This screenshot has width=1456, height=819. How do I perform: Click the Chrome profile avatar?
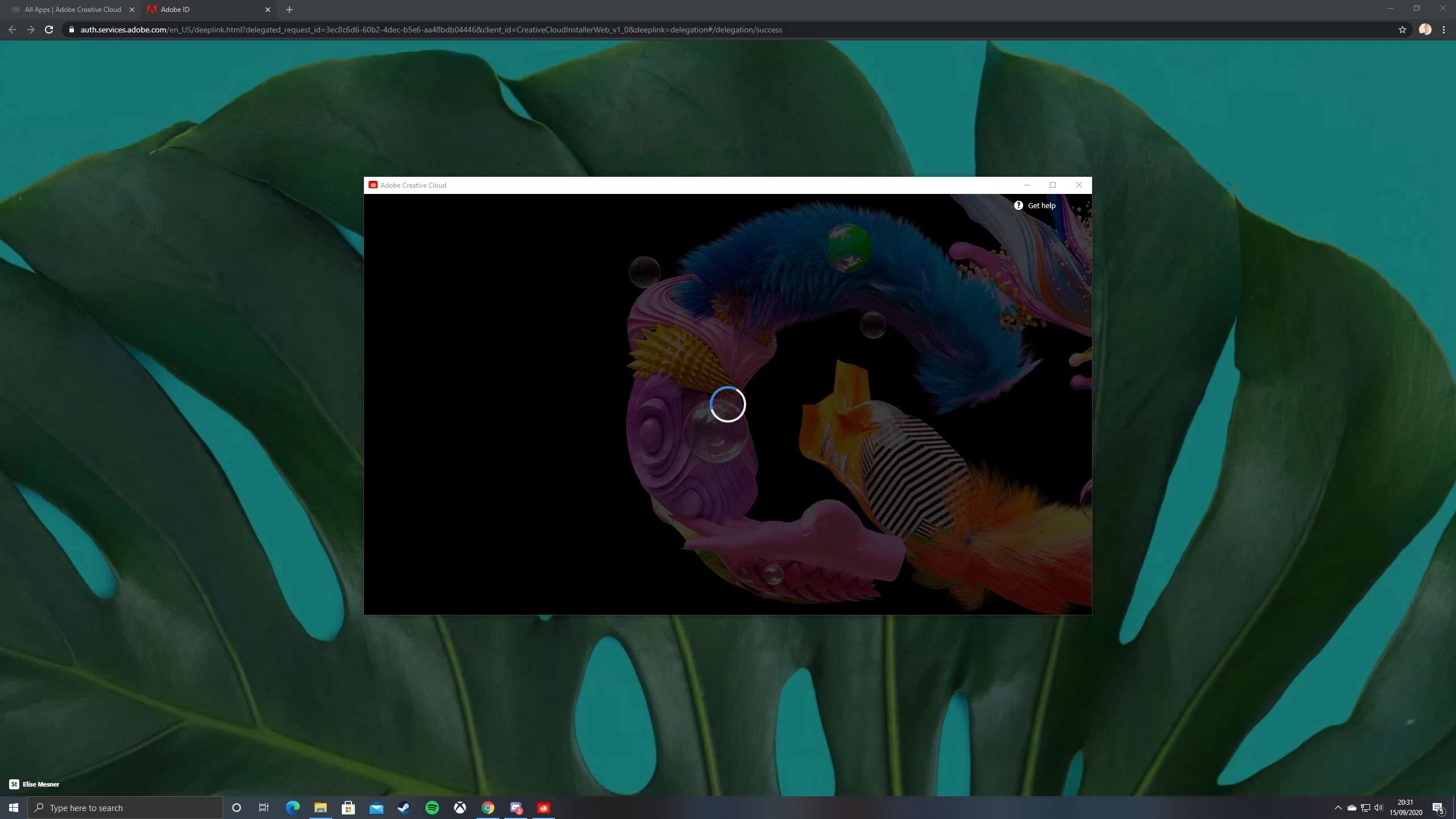pos(1425,30)
